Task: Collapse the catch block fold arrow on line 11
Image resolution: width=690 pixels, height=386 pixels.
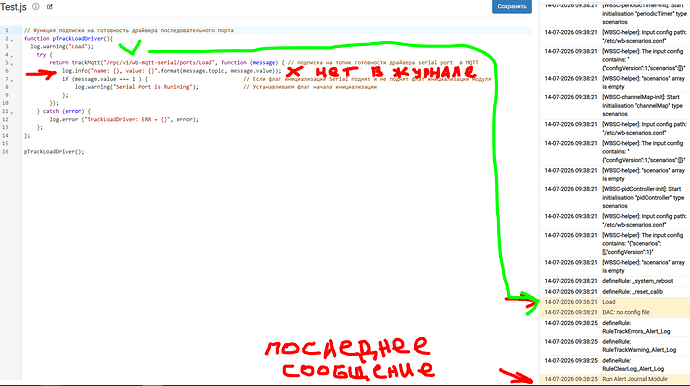Action: (12, 112)
